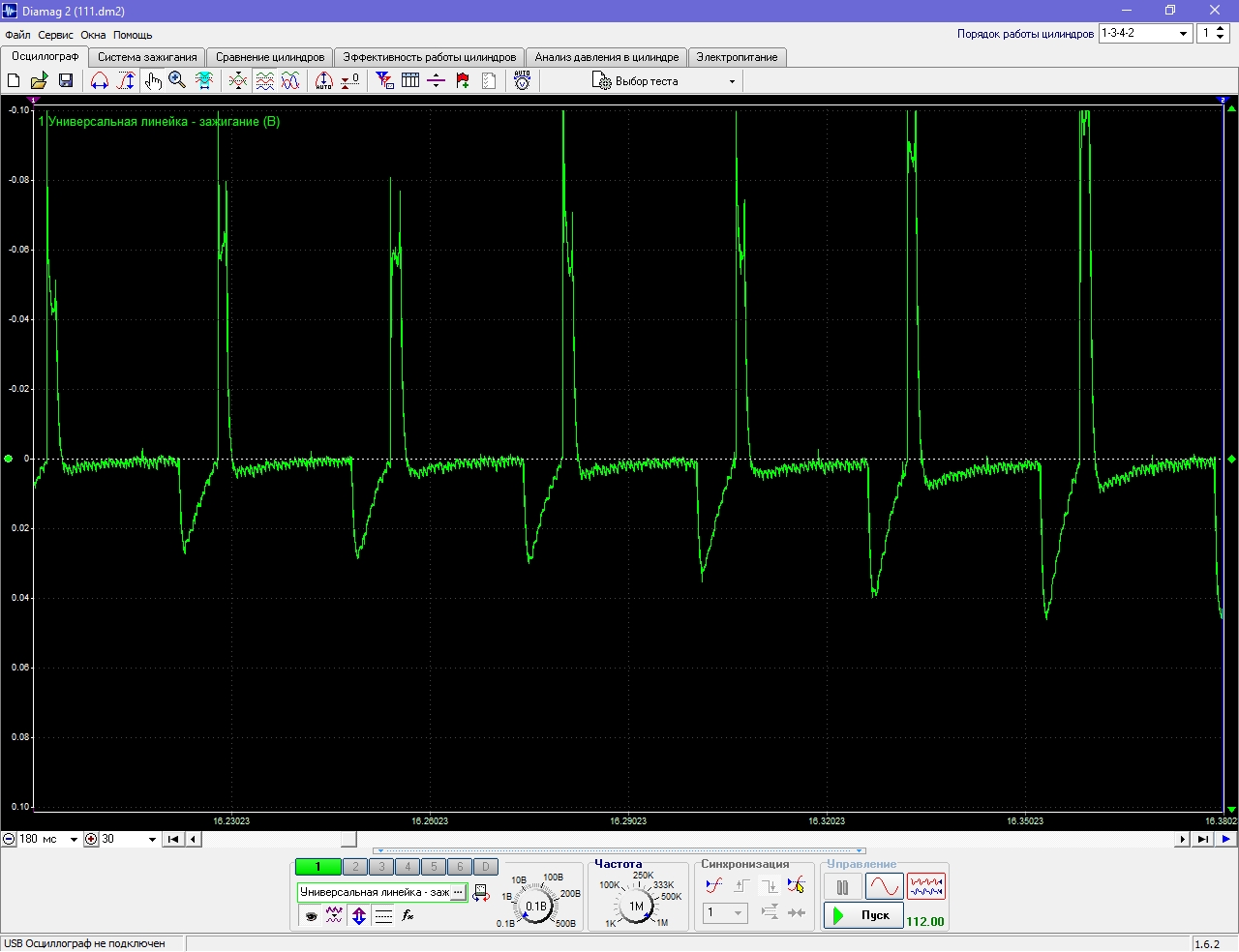Screen dimensions: 1239x952
Task: Toggle the D channel button
Action: pyautogui.click(x=486, y=867)
